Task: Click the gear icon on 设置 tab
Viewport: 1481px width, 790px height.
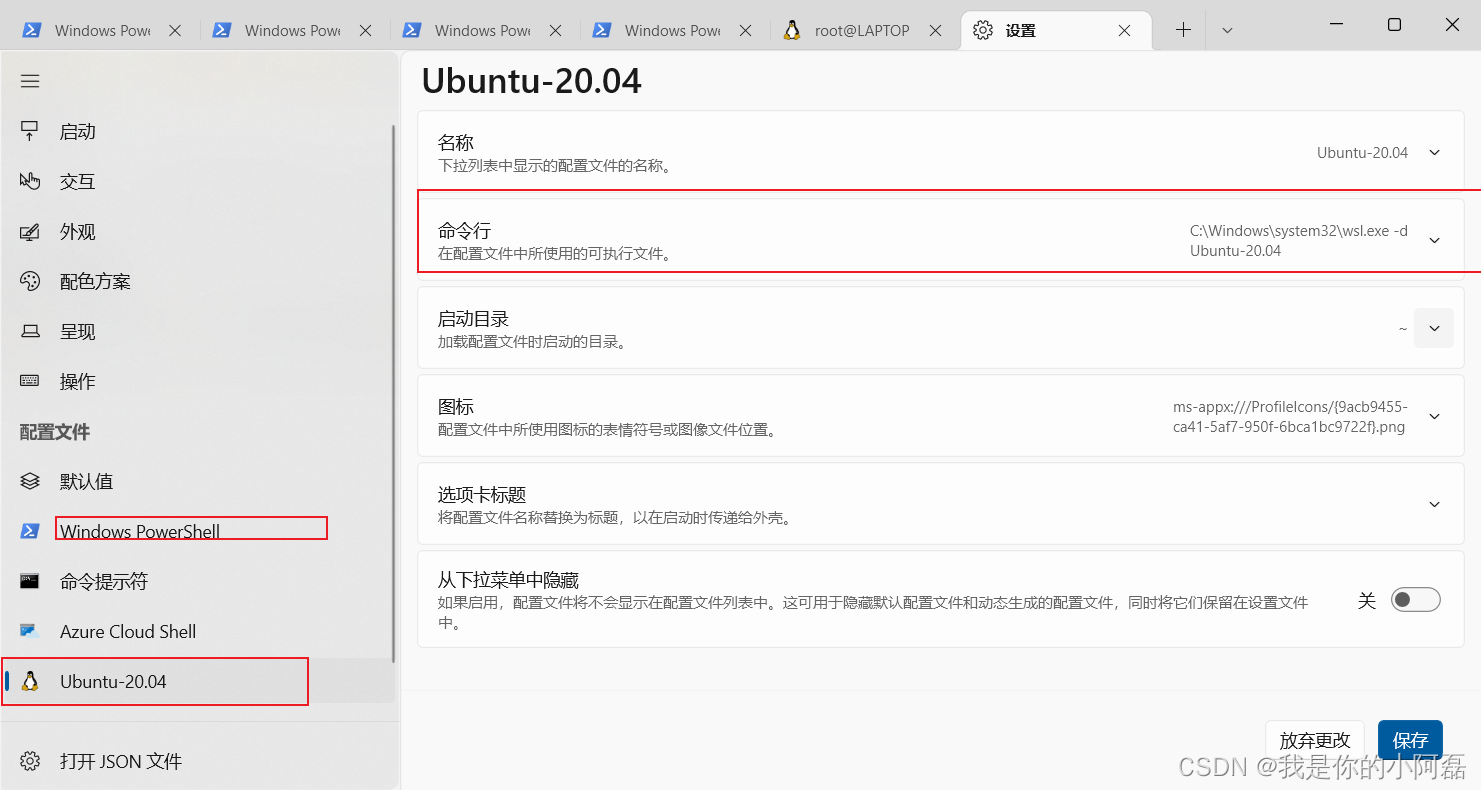Action: click(983, 30)
